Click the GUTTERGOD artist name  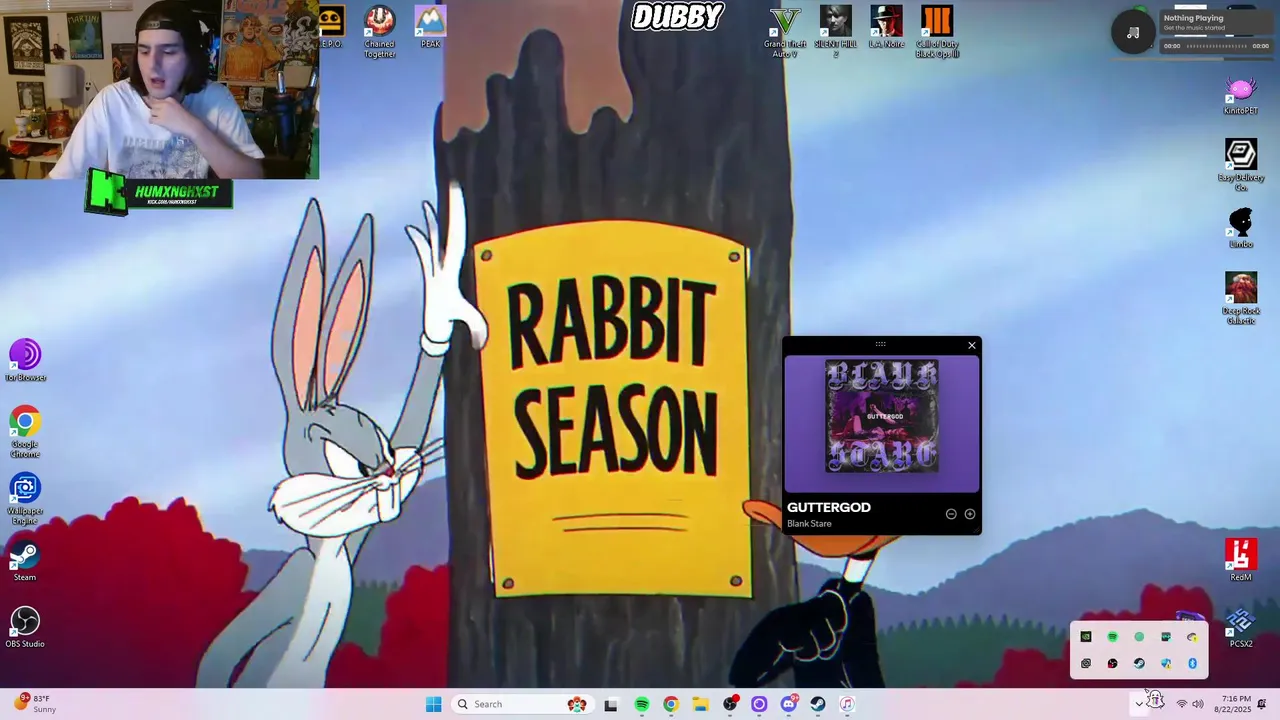829,507
